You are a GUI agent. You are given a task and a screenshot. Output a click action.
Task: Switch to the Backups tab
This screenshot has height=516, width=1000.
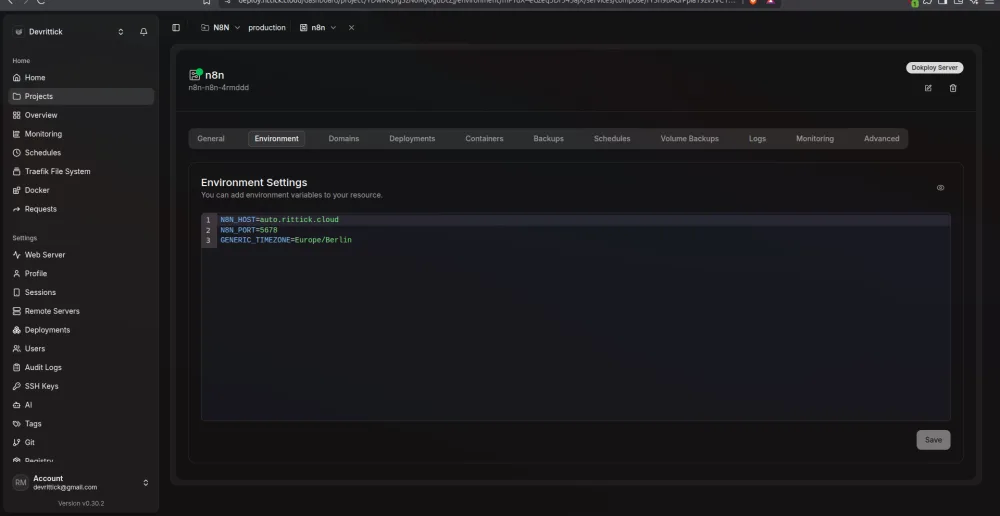(548, 139)
